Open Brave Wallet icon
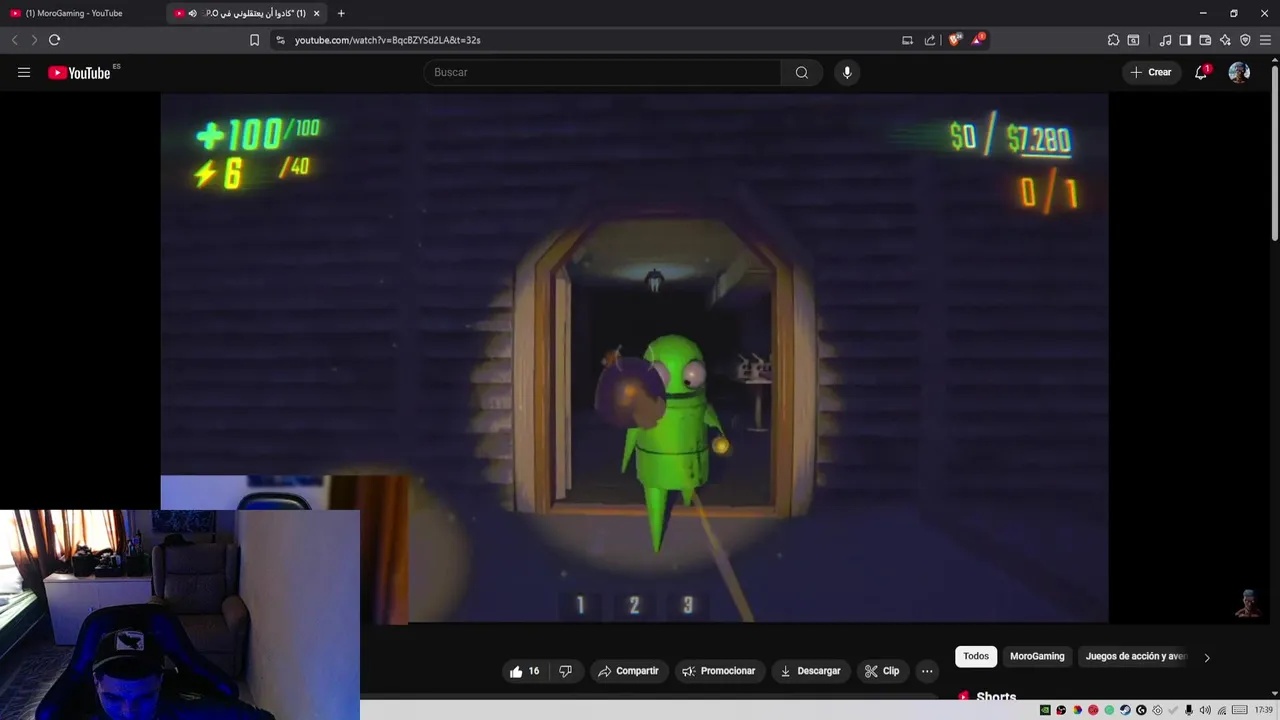Image resolution: width=1280 pixels, height=720 pixels. click(x=1205, y=40)
